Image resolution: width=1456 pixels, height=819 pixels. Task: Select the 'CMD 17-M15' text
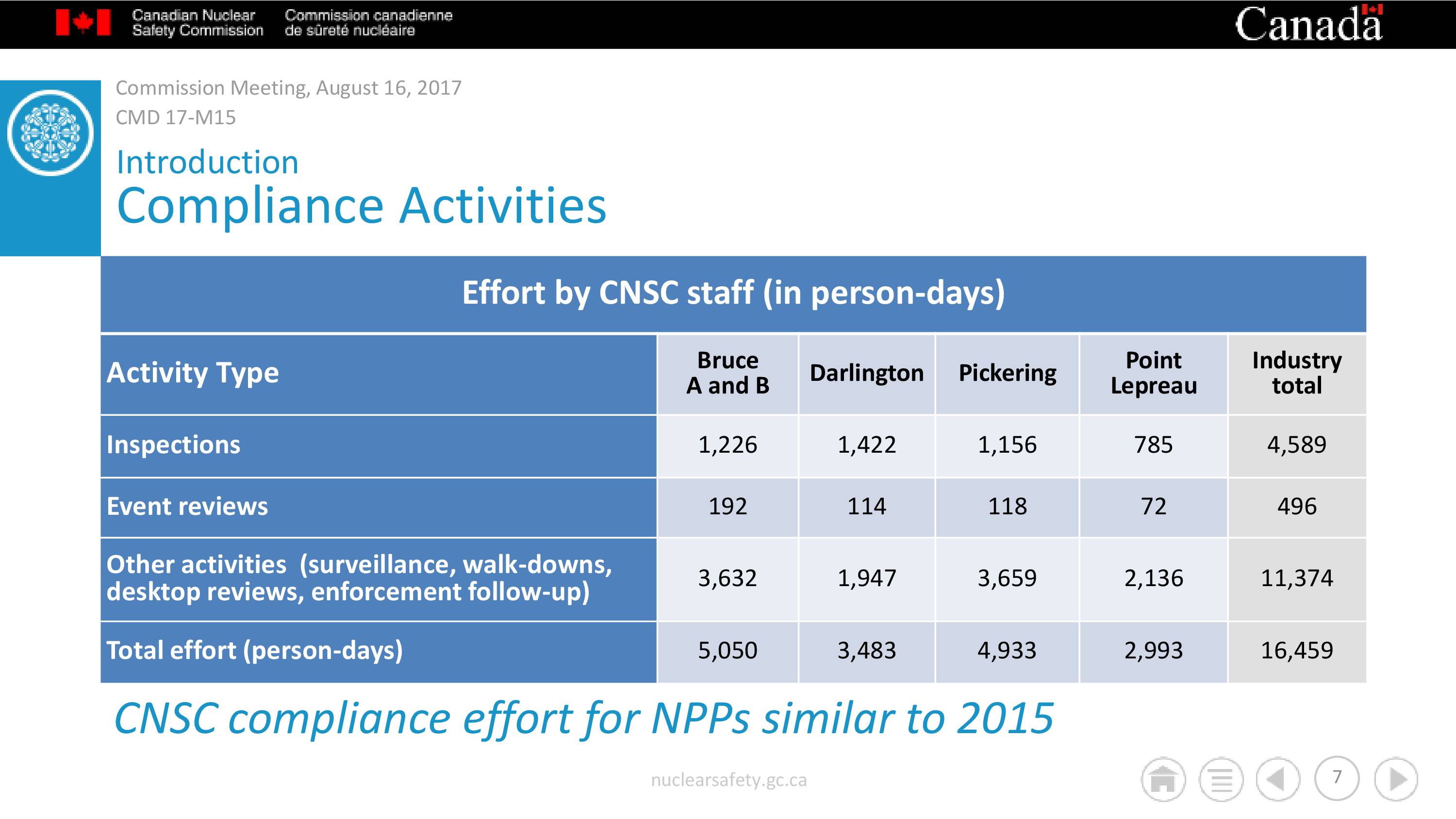pyautogui.click(x=175, y=117)
